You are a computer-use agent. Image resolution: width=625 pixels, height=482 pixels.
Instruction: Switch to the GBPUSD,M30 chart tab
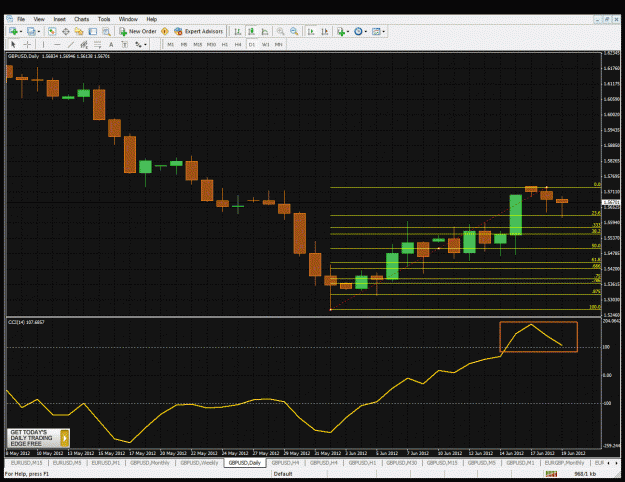click(401, 463)
